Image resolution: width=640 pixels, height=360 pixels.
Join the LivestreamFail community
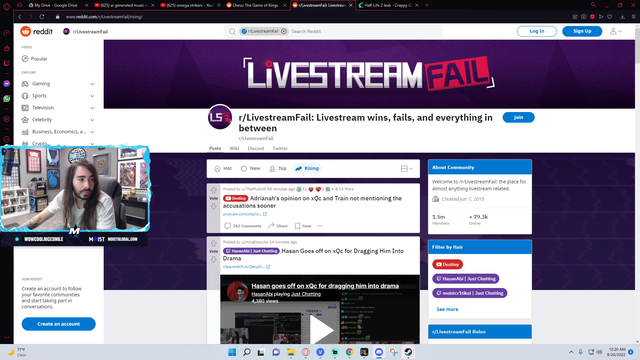(x=518, y=118)
